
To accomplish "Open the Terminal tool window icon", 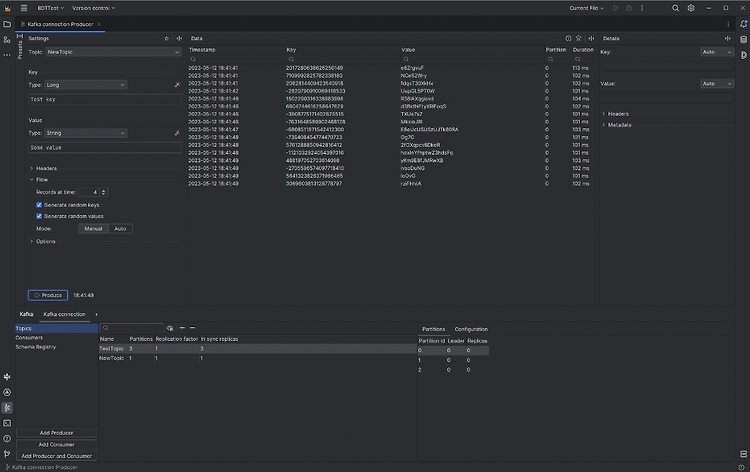I will pyautogui.click(x=7, y=423).
